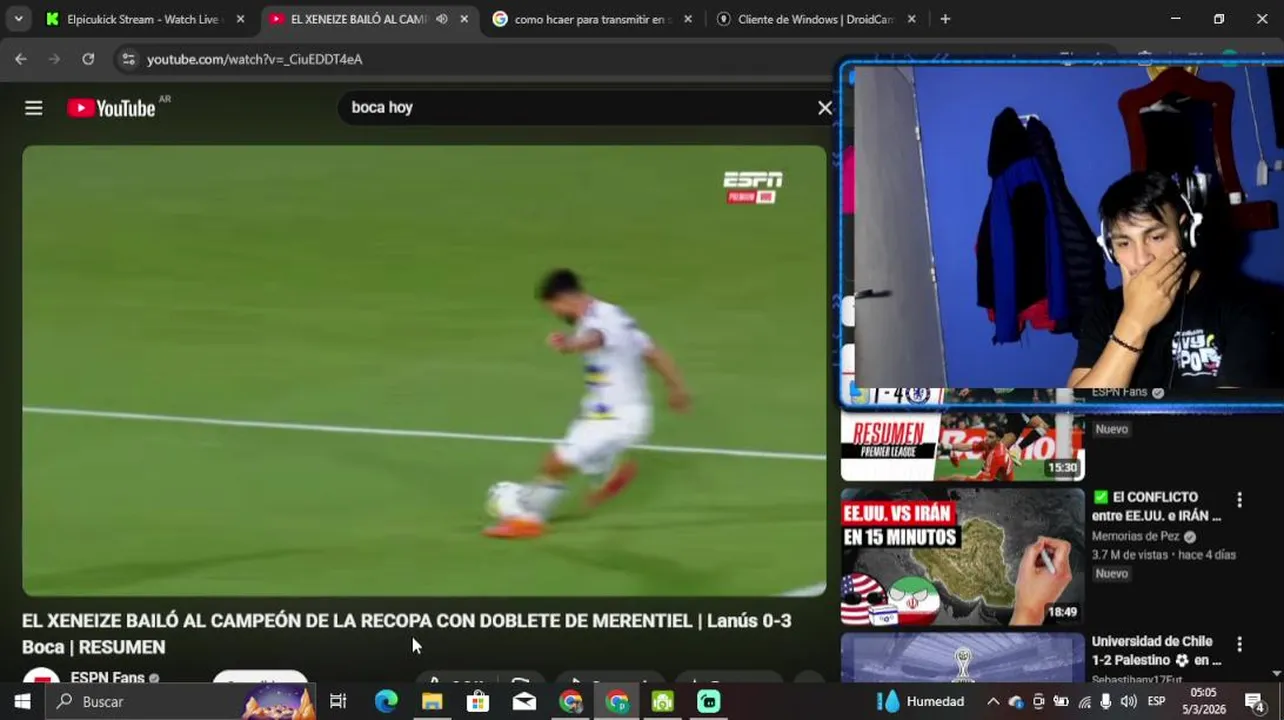Open the active Chrome profile window in taskbar
This screenshot has width=1284, height=720.
pyautogui.click(x=617, y=702)
